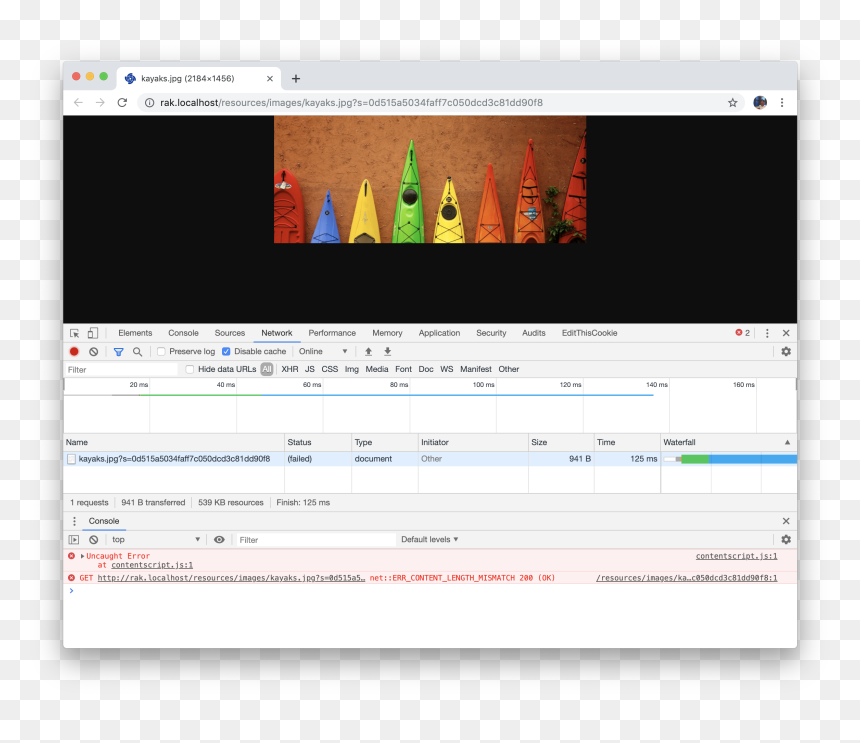The image size is (860, 743).
Task: Switch to the Elements tab
Action: pos(135,333)
